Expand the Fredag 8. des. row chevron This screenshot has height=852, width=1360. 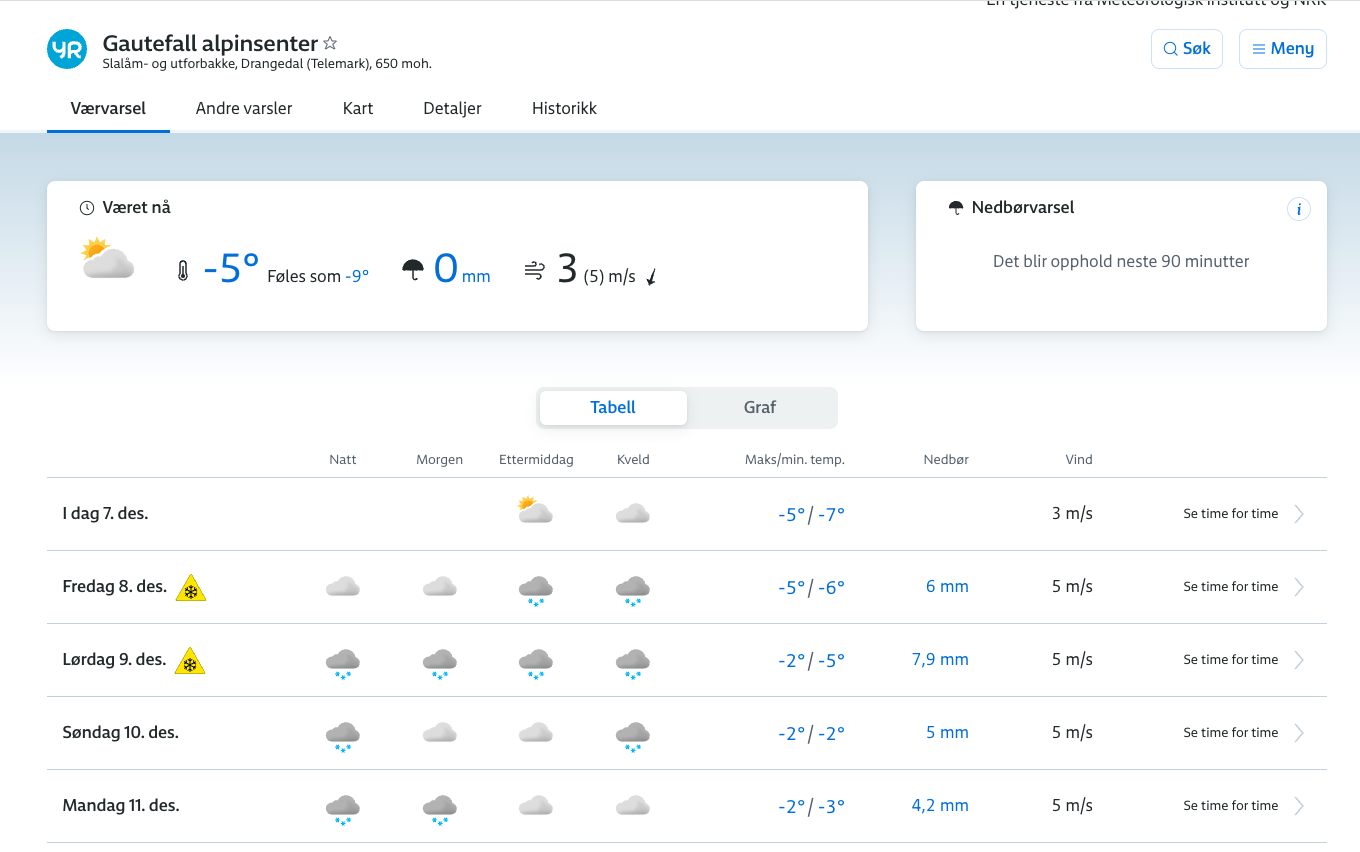[x=1299, y=587]
